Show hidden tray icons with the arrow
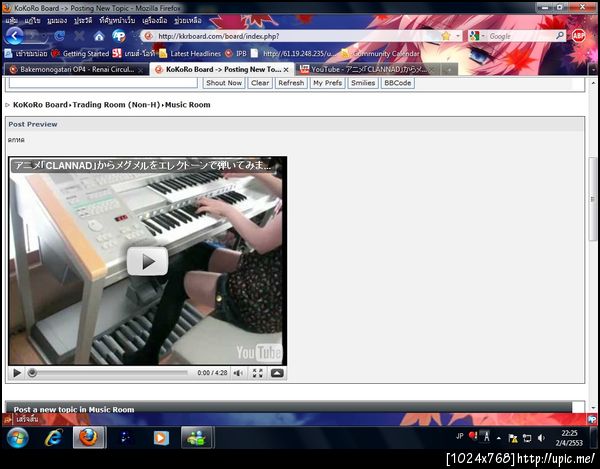 499,438
